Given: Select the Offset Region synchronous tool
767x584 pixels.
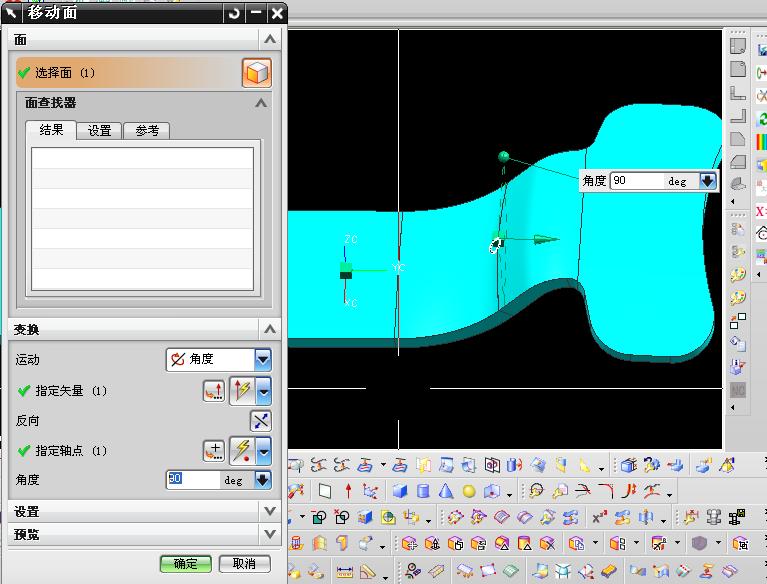Looking at the screenshot, I should (x=455, y=543).
